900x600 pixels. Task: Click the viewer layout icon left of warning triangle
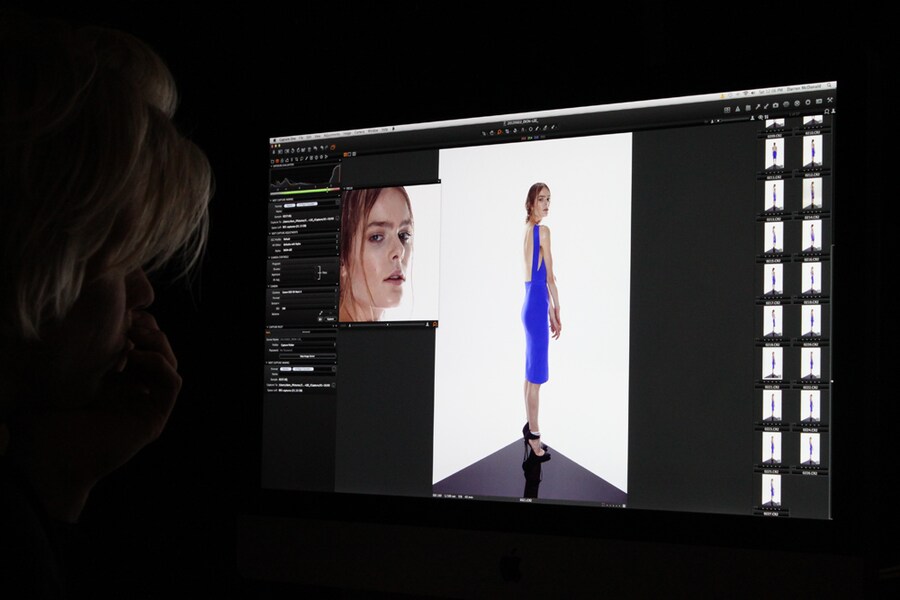point(727,110)
